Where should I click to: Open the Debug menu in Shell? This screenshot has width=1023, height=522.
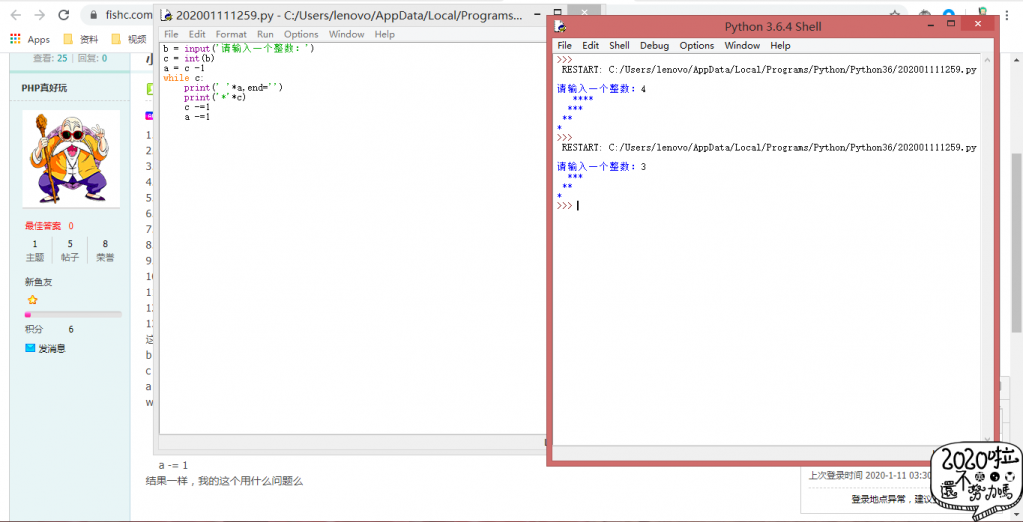point(654,45)
